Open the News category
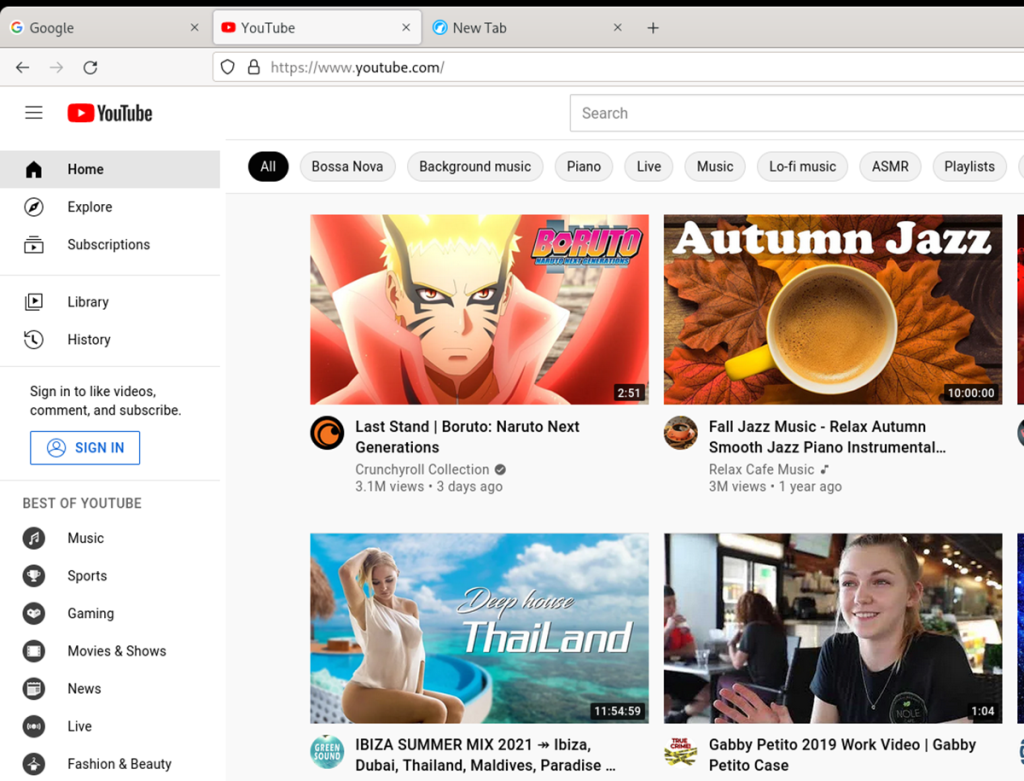Image resolution: width=1024 pixels, height=781 pixels. click(84, 688)
